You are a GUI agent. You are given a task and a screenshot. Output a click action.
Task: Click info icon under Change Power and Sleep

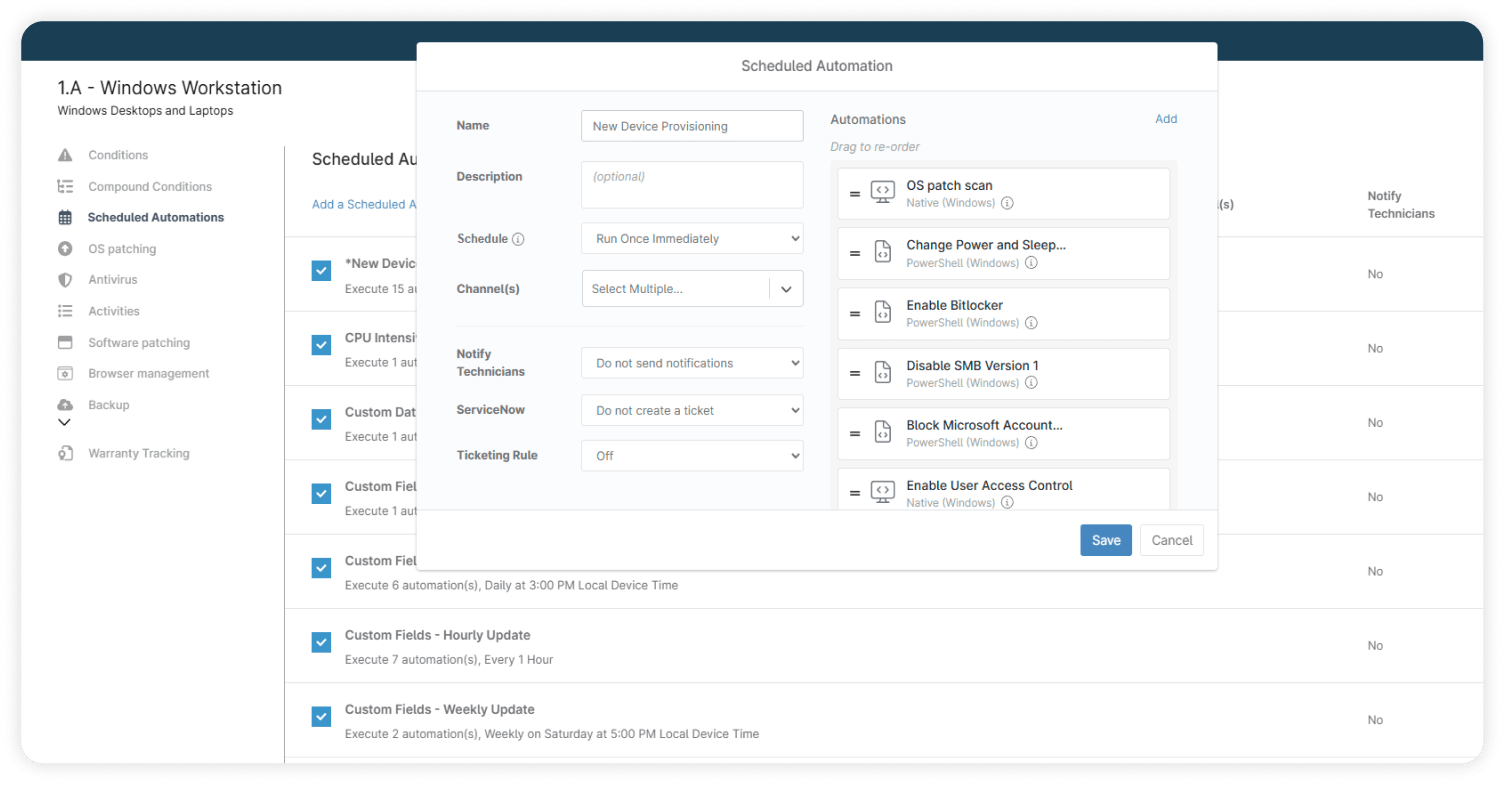1031,263
